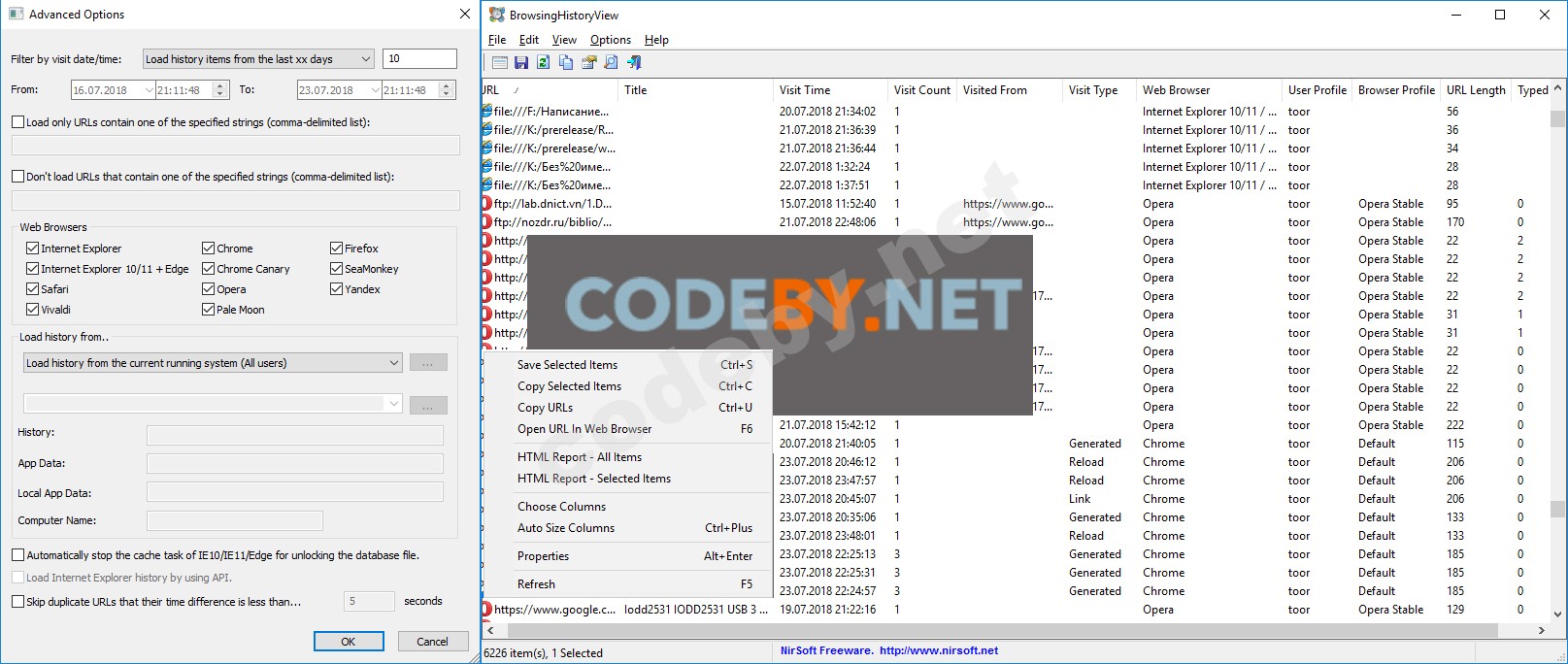This screenshot has height=664, width=1568.
Task: Click the Advanced Options window icon in toolbar
Action: (x=499, y=62)
